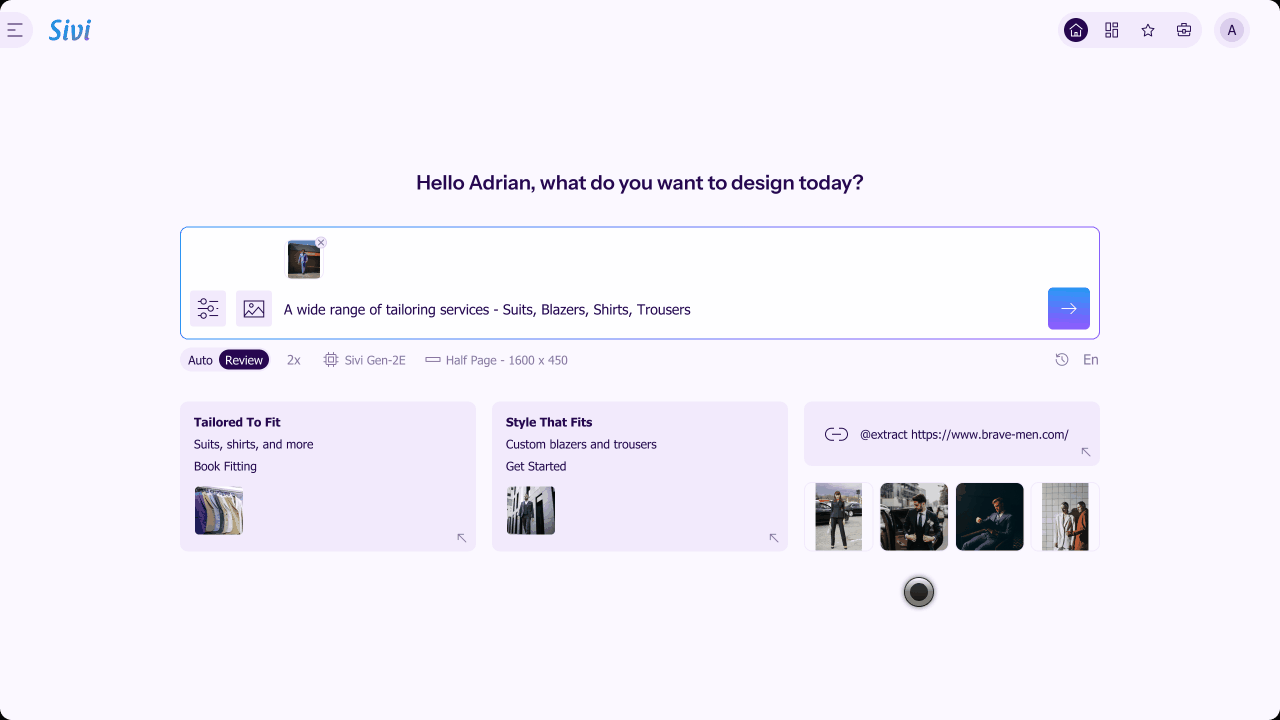Open Half Page - 1600 x 450 size selector
The width and height of the screenshot is (1280, 720).
pyautogui.click(x=497, y=360)
